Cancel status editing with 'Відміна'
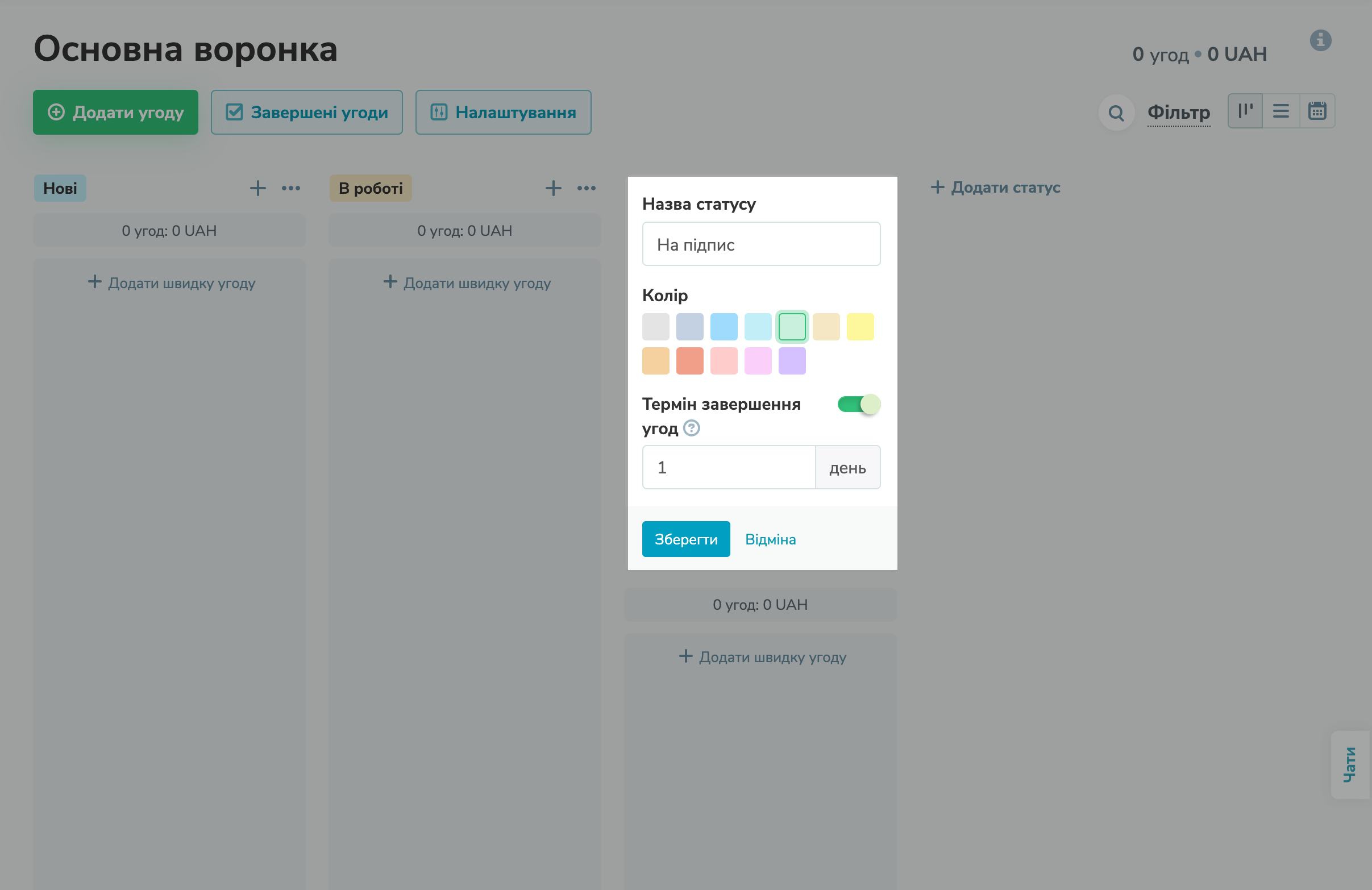This screenshot has width=1372, height=890. point(771,539)
